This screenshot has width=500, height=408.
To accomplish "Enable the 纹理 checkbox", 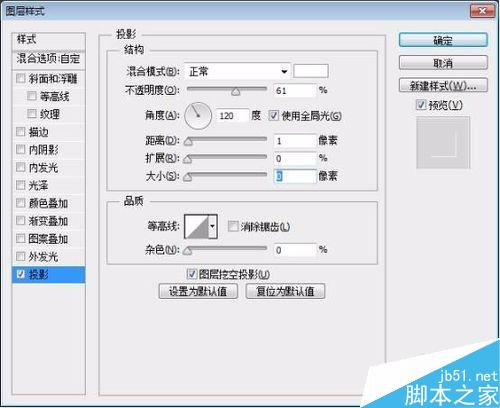I will [x=32, y=114].
